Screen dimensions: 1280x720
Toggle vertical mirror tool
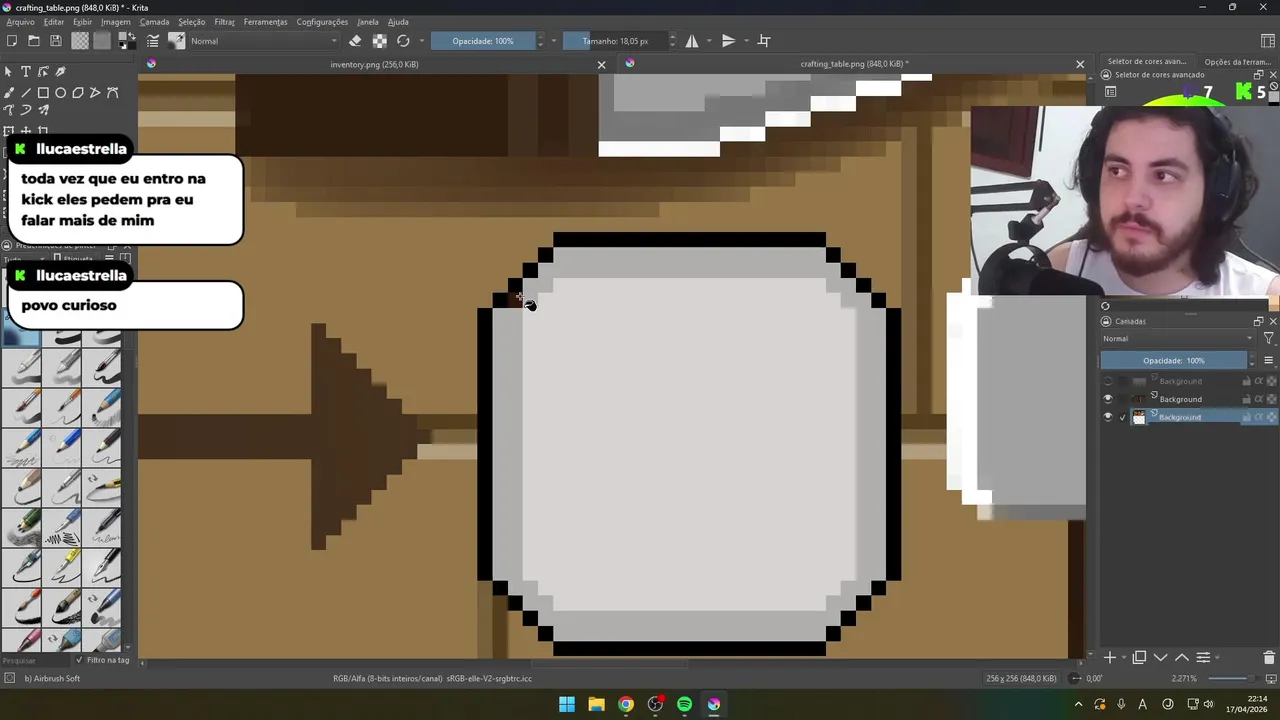click(x=729, y=41)
